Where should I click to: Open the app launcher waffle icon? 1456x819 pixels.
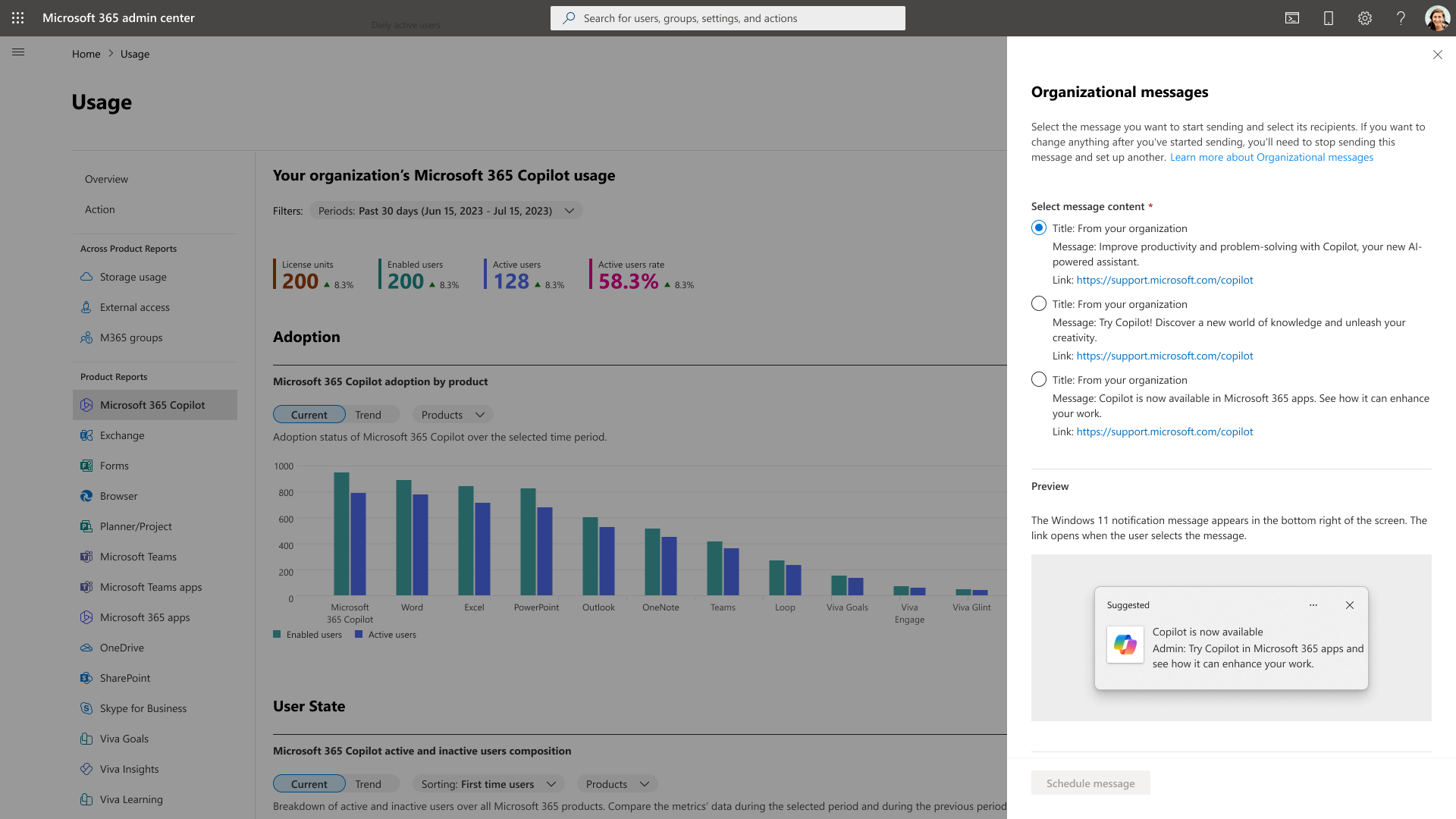pyautogui.click(x=17, y=17)
